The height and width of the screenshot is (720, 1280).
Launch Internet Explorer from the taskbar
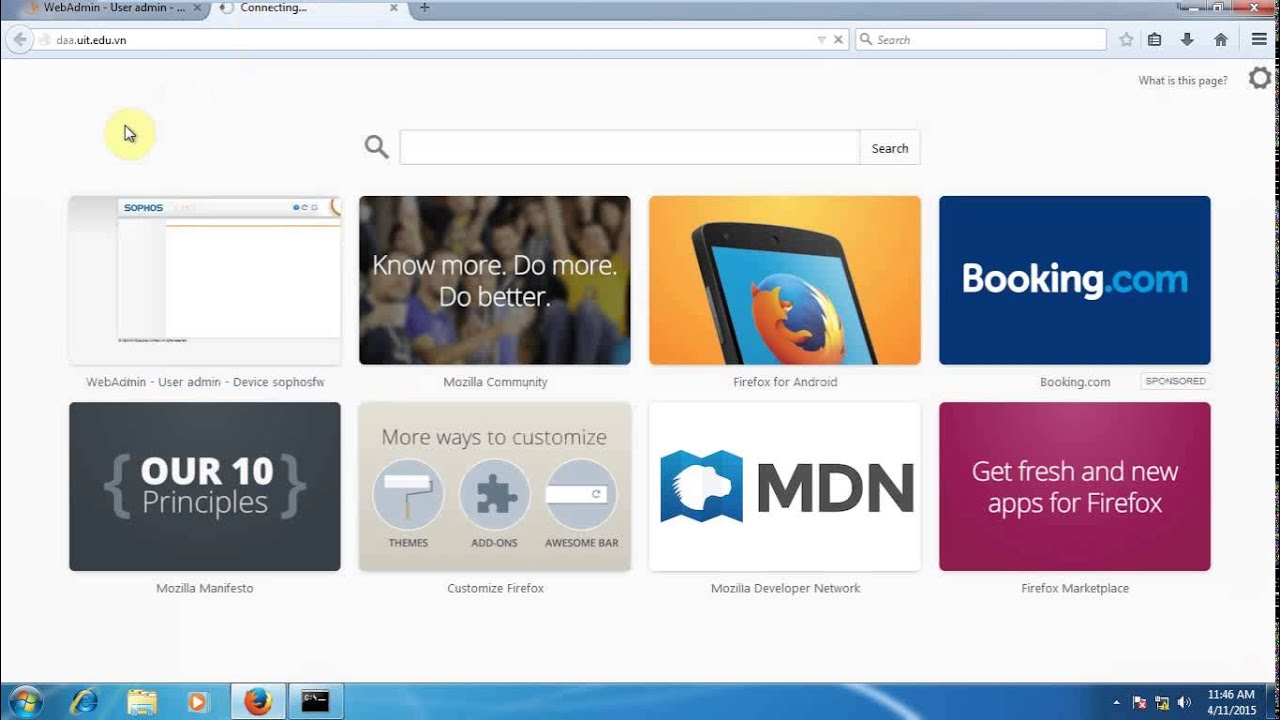[85, 701]
